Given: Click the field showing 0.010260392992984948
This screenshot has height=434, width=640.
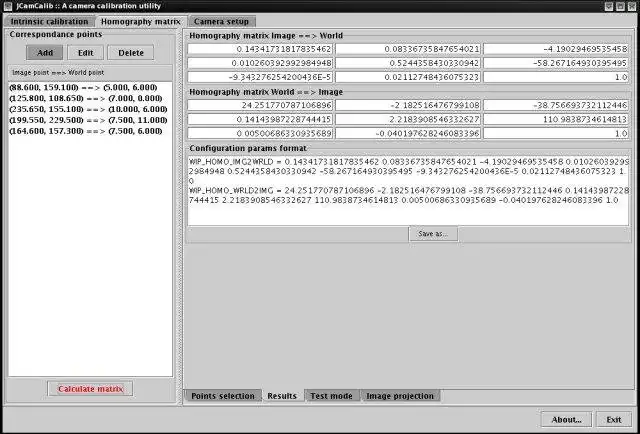Looking at the screenshot, I should coord(260,63).
